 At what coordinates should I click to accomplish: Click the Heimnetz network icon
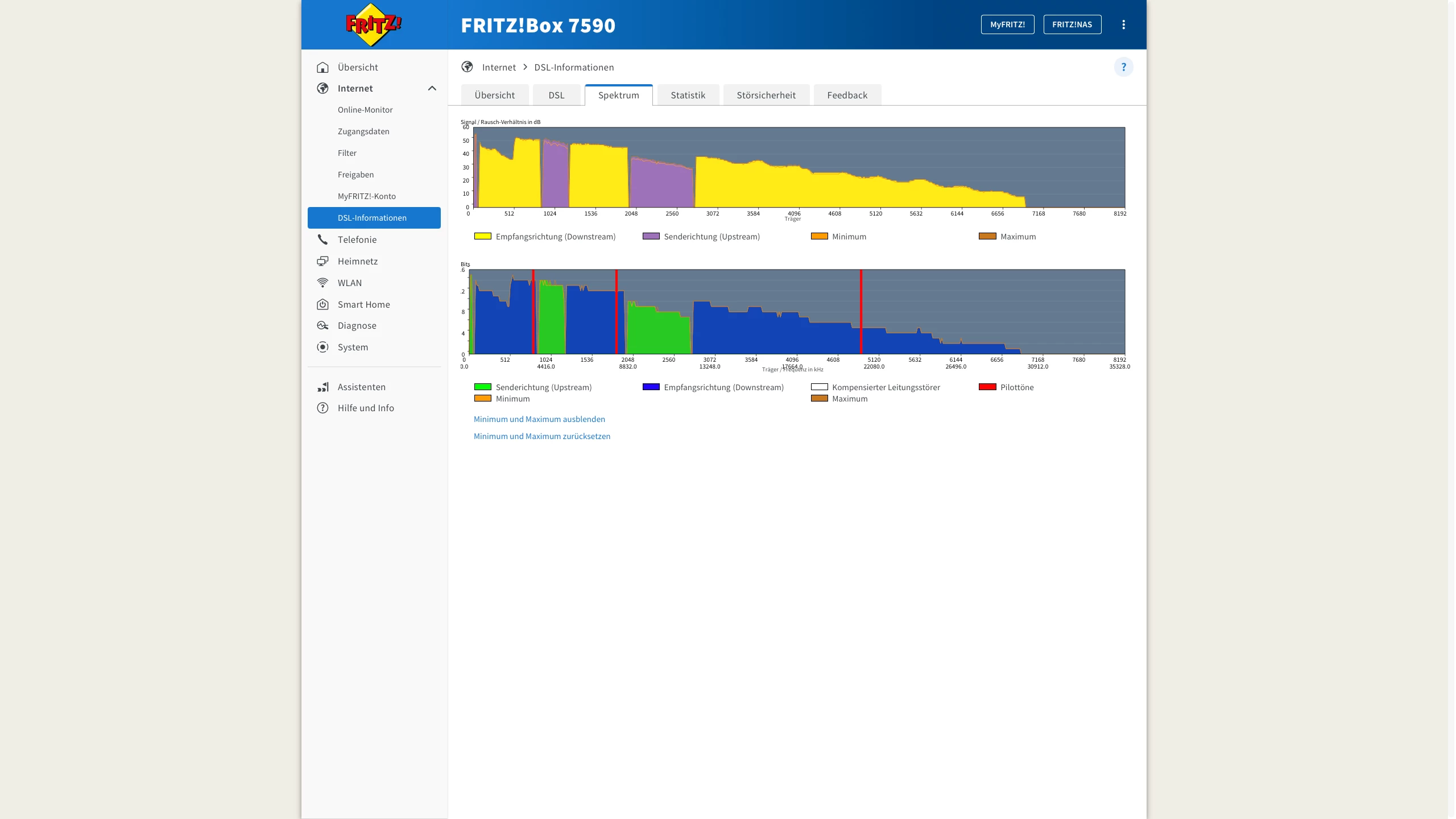[x=322, y=261]
